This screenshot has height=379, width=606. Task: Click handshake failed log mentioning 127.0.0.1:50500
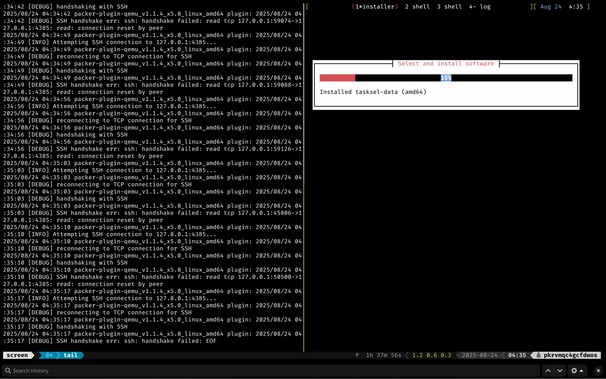click(x=153, y=277)
